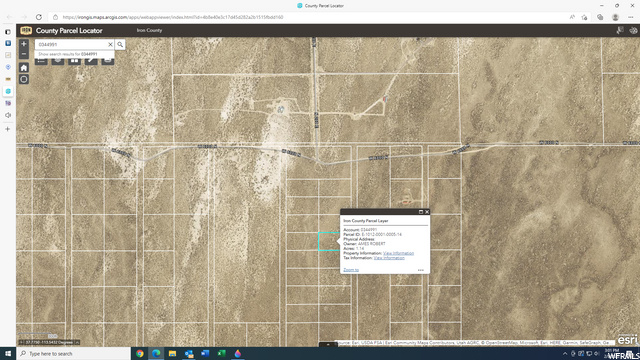Open the layers widget icon

tap(58, 61)
